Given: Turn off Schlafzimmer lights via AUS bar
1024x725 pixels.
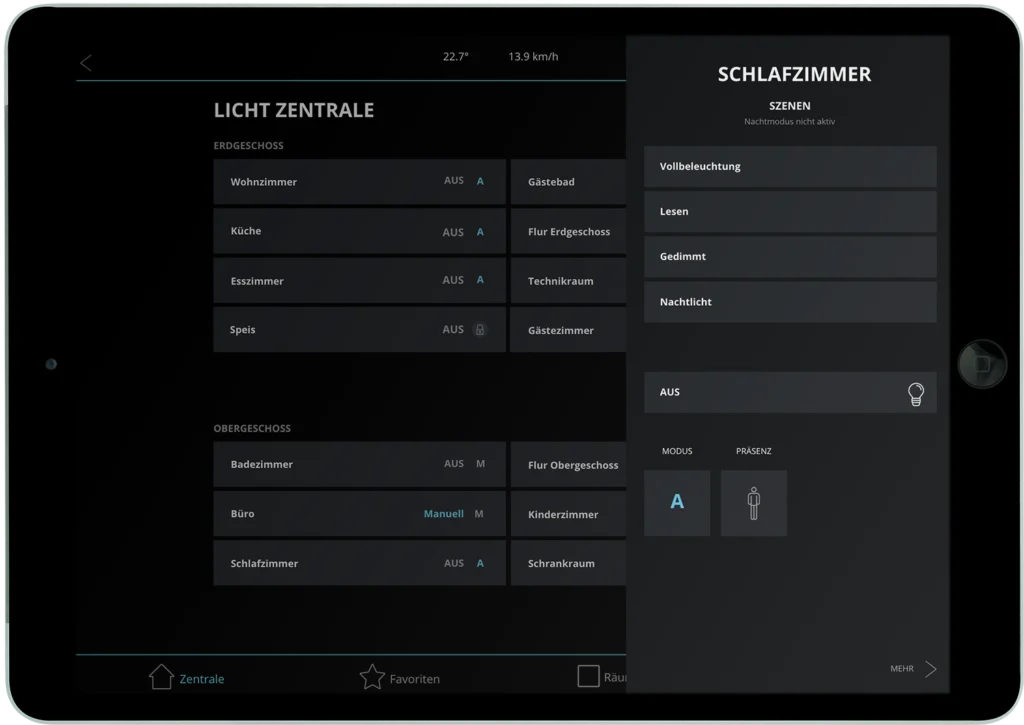Looking at the screenshot, I should [x=790, y=392].
